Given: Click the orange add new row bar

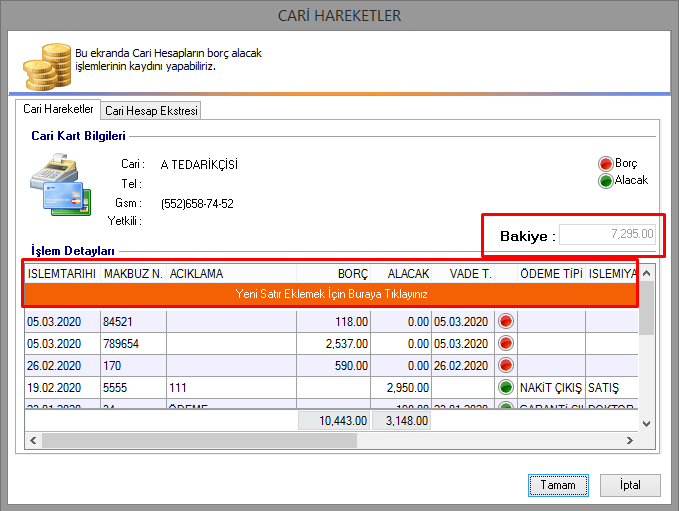Looking at the screenshot, I should (x=330, y=295).
